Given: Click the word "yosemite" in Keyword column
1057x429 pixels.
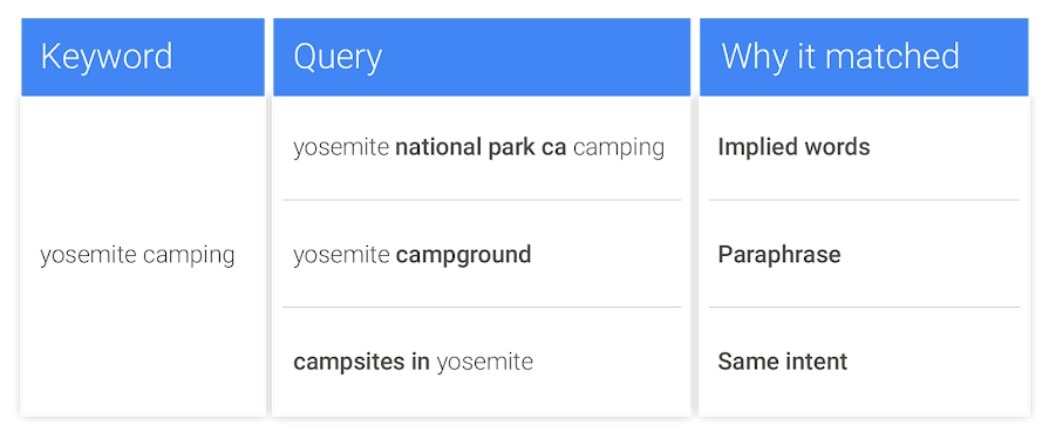Looking at the screenshot, I should pyautogui.click(x=88, y=255).
